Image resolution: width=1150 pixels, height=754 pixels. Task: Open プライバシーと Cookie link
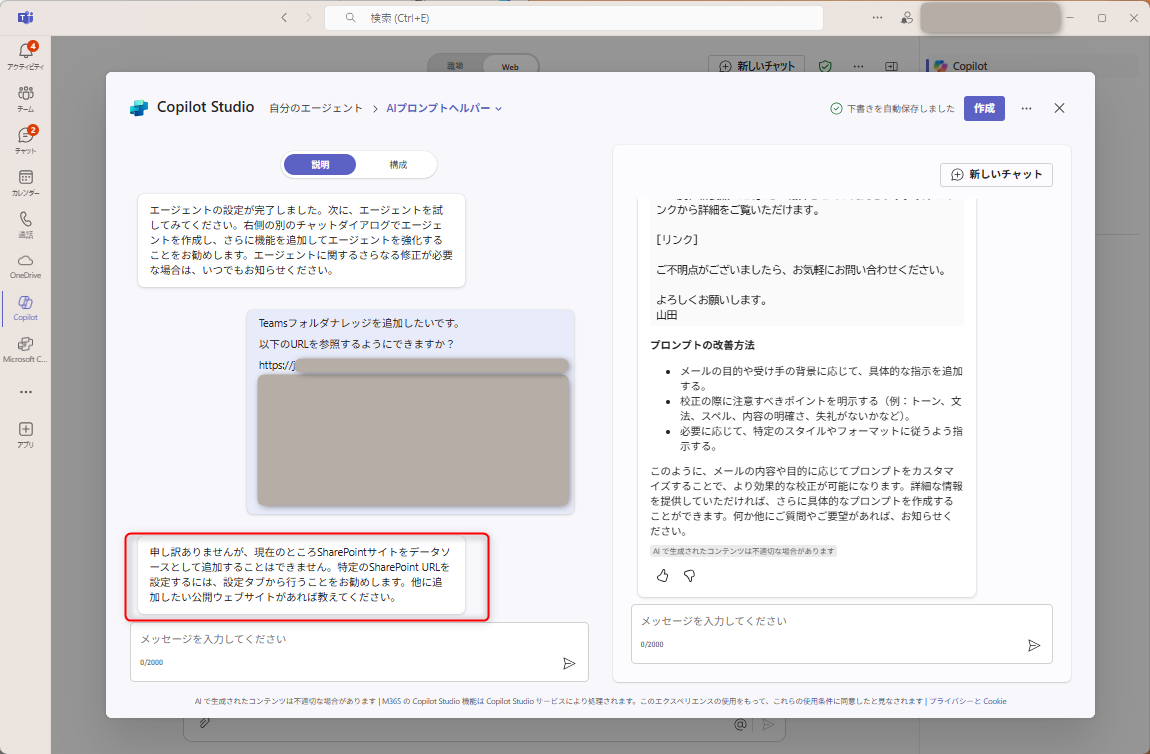pyautogui.click(x=967, y=701)
